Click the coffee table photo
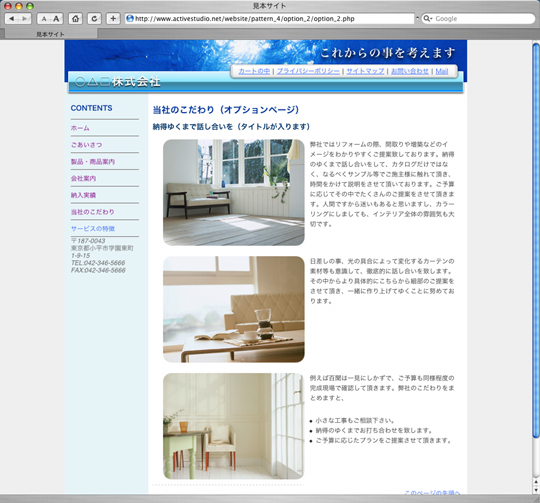 (x=234, y=309)
